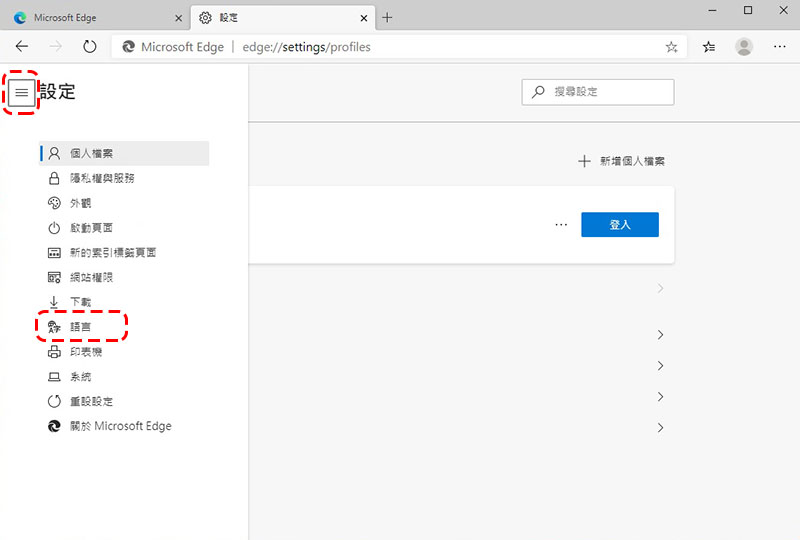Switch to the Microsoft Edge tab

click(95, 18)
